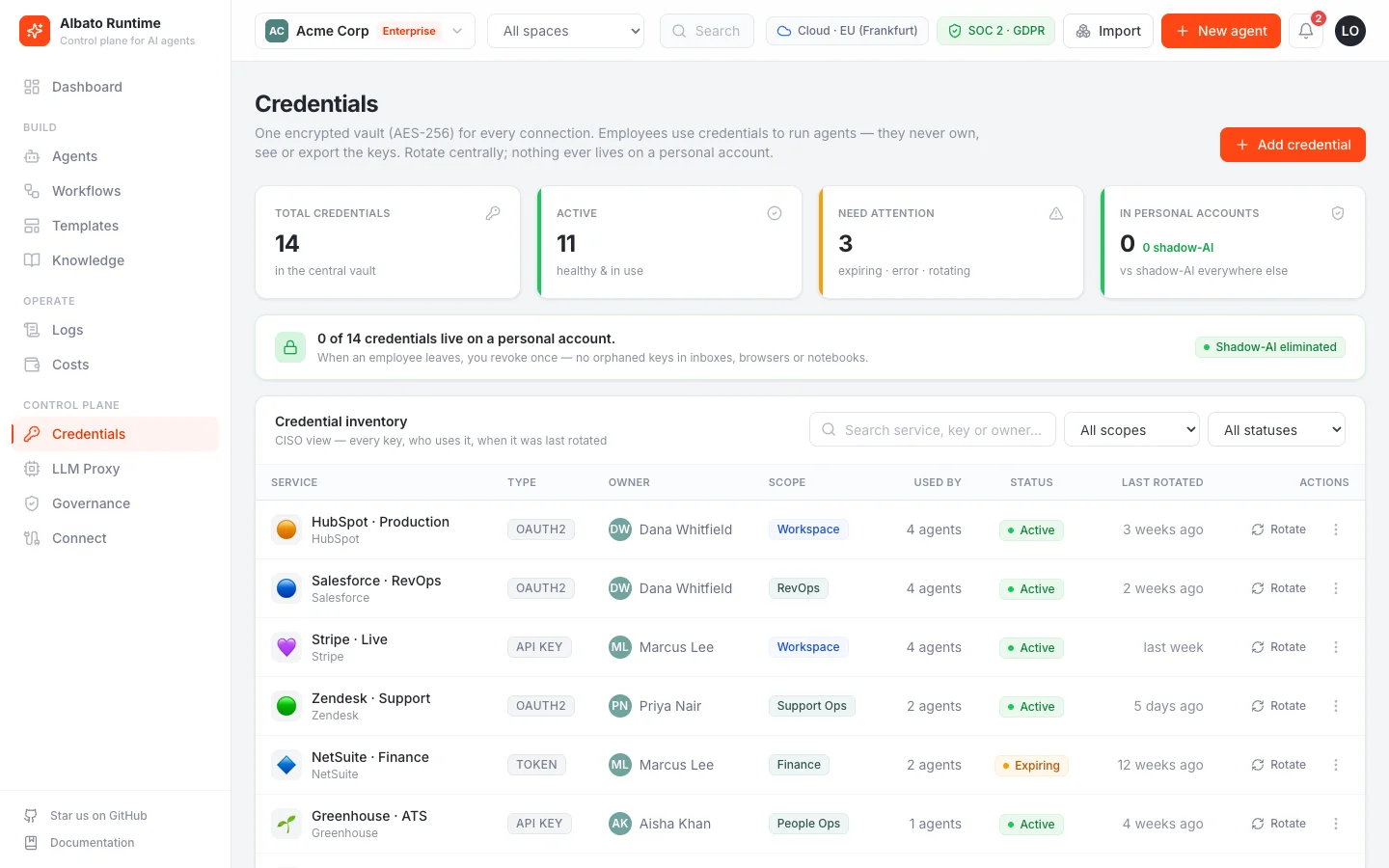The height and width of the screenshot is (868, 1389).
Task: Open row actions menu for NetSuite Finance
Action: [1336, 765]
